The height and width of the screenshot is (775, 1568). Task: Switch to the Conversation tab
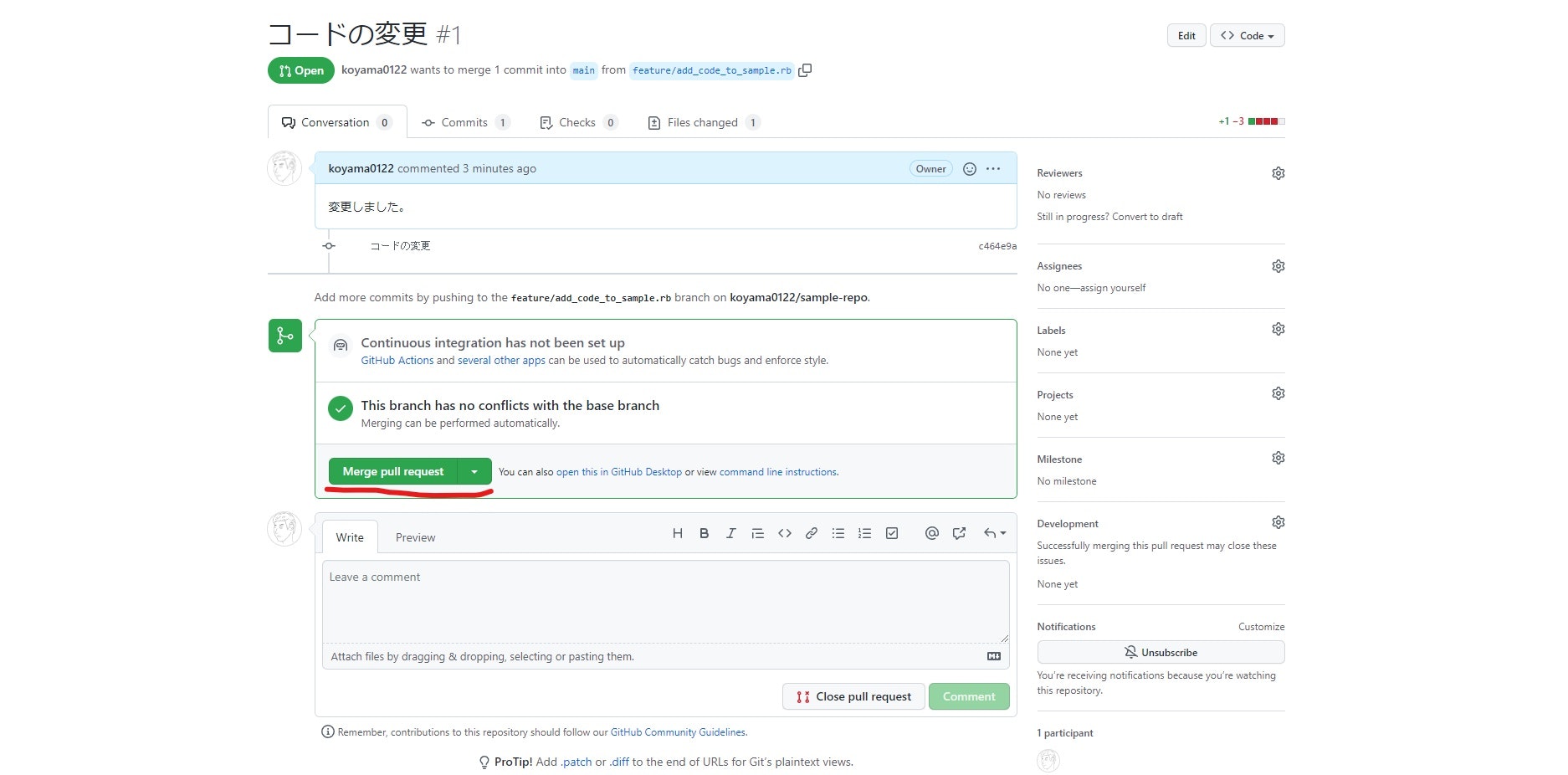point(337,122)
